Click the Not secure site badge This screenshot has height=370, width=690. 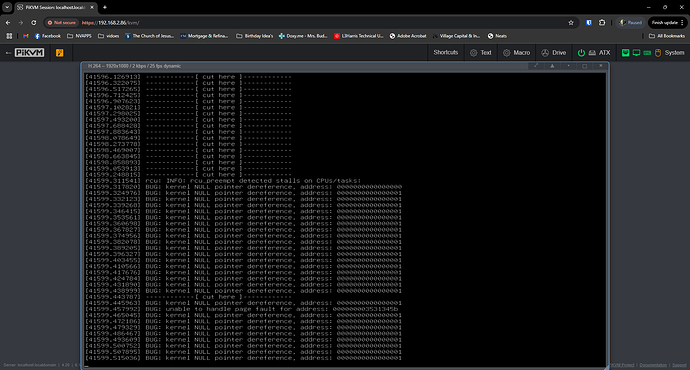(x=62, y=22)
